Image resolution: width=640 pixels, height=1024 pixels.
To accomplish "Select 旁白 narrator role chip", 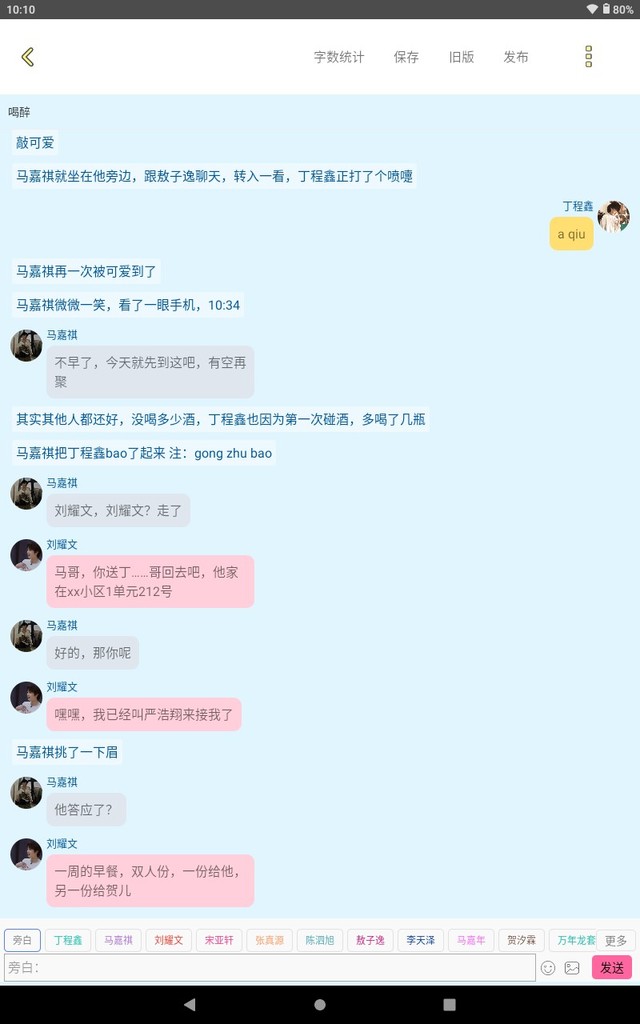I will 22,940.
